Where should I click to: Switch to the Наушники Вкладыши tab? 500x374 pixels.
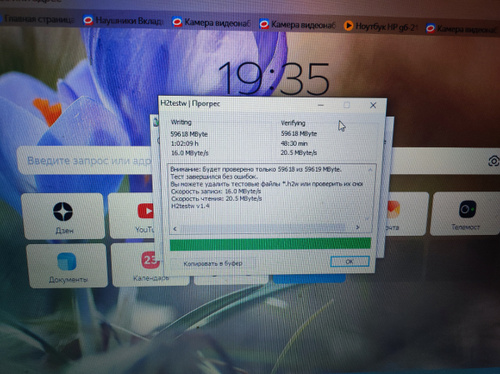pyautogui.click(x=123, y=21)
